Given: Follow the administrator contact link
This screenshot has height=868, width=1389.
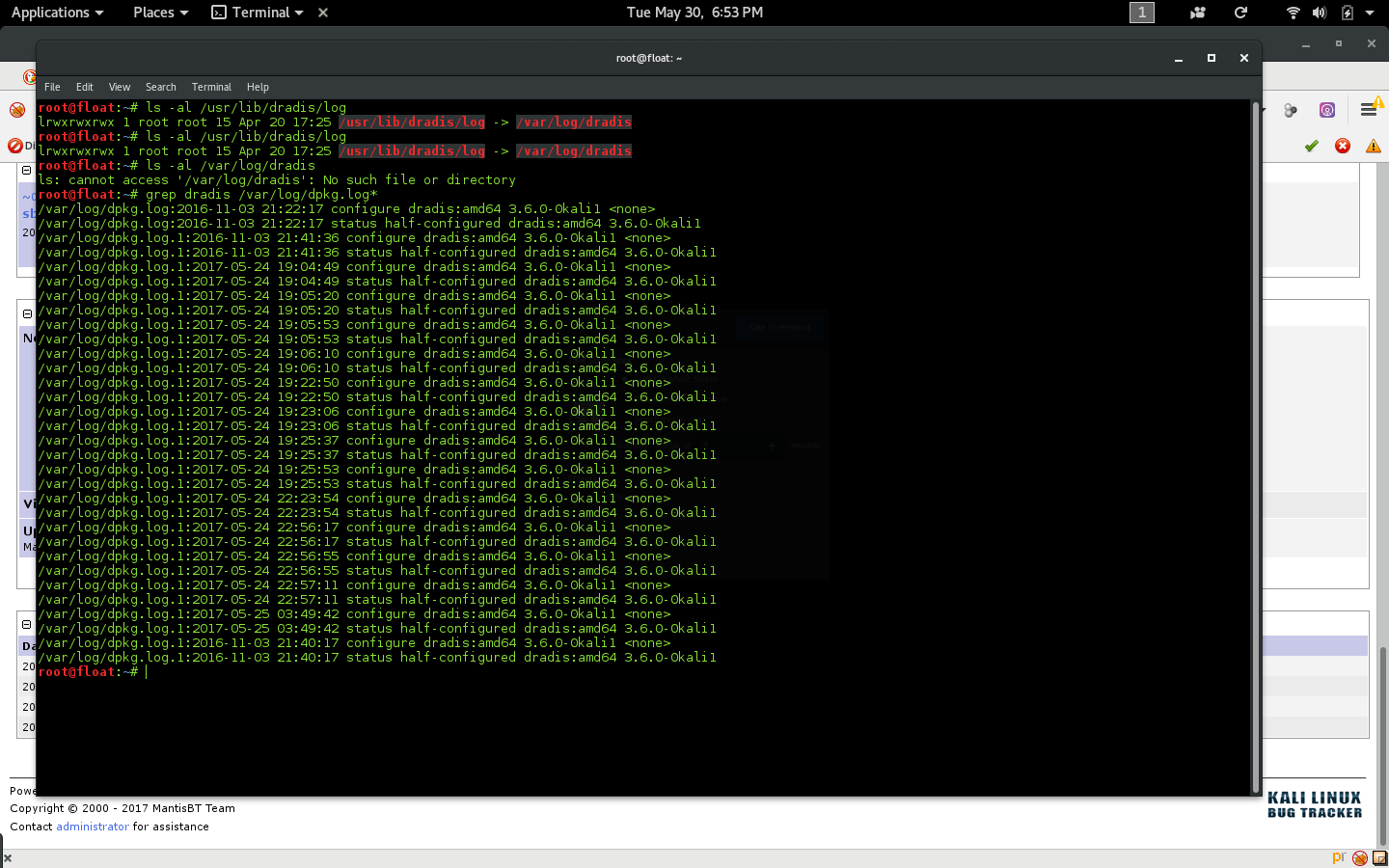Looking at the screenshot, I should [93, 827].
